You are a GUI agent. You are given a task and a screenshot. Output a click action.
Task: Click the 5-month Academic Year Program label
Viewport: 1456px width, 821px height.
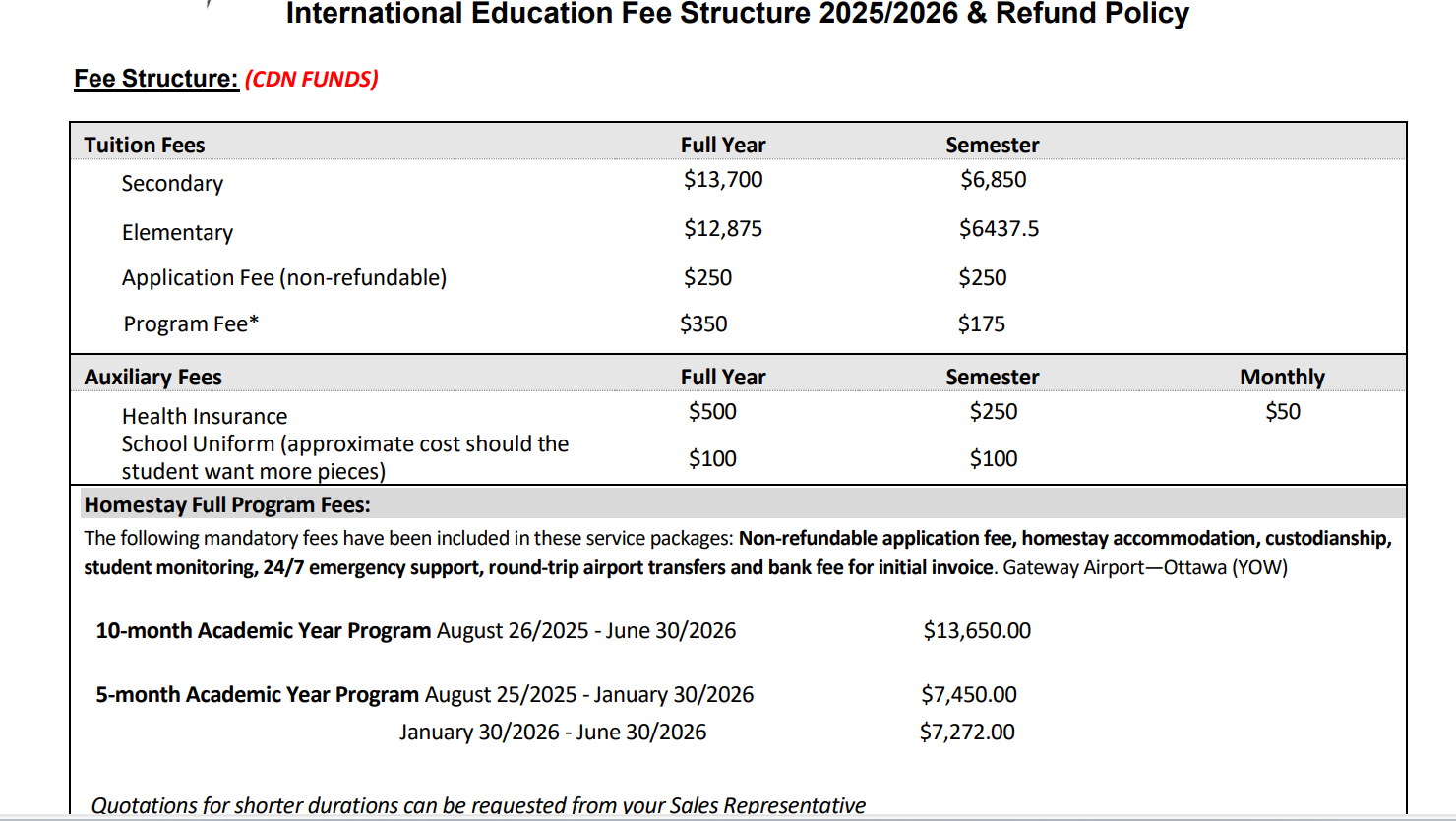[x=257, y=694]
